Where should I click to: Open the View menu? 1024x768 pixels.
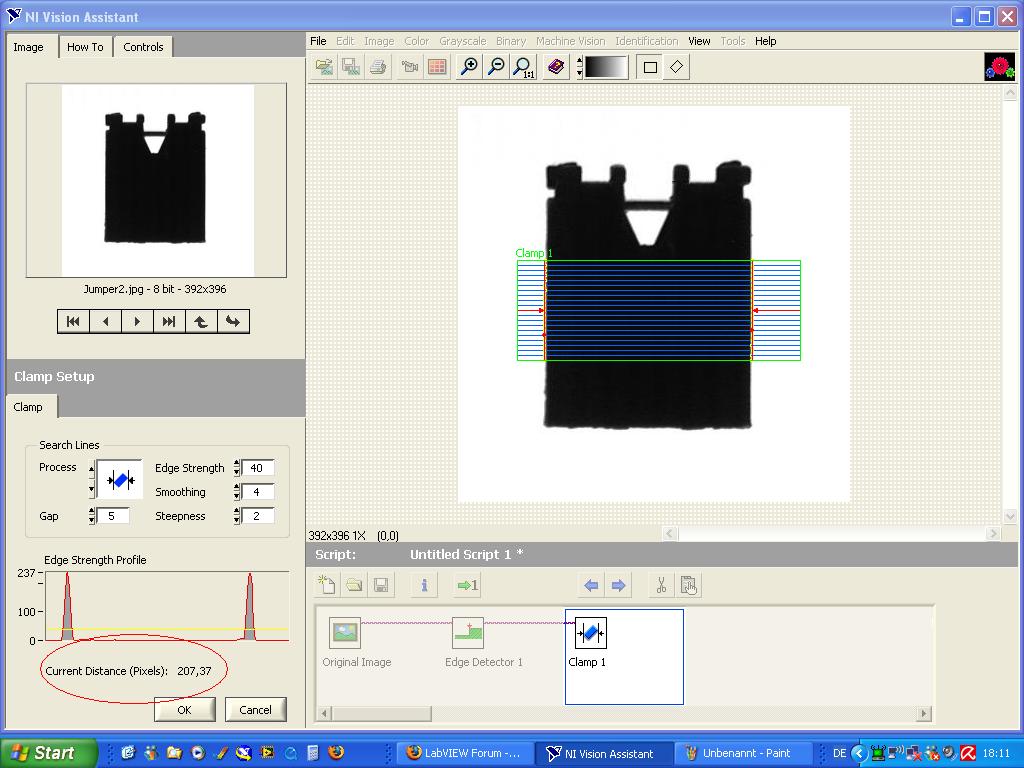coord(699,41)
